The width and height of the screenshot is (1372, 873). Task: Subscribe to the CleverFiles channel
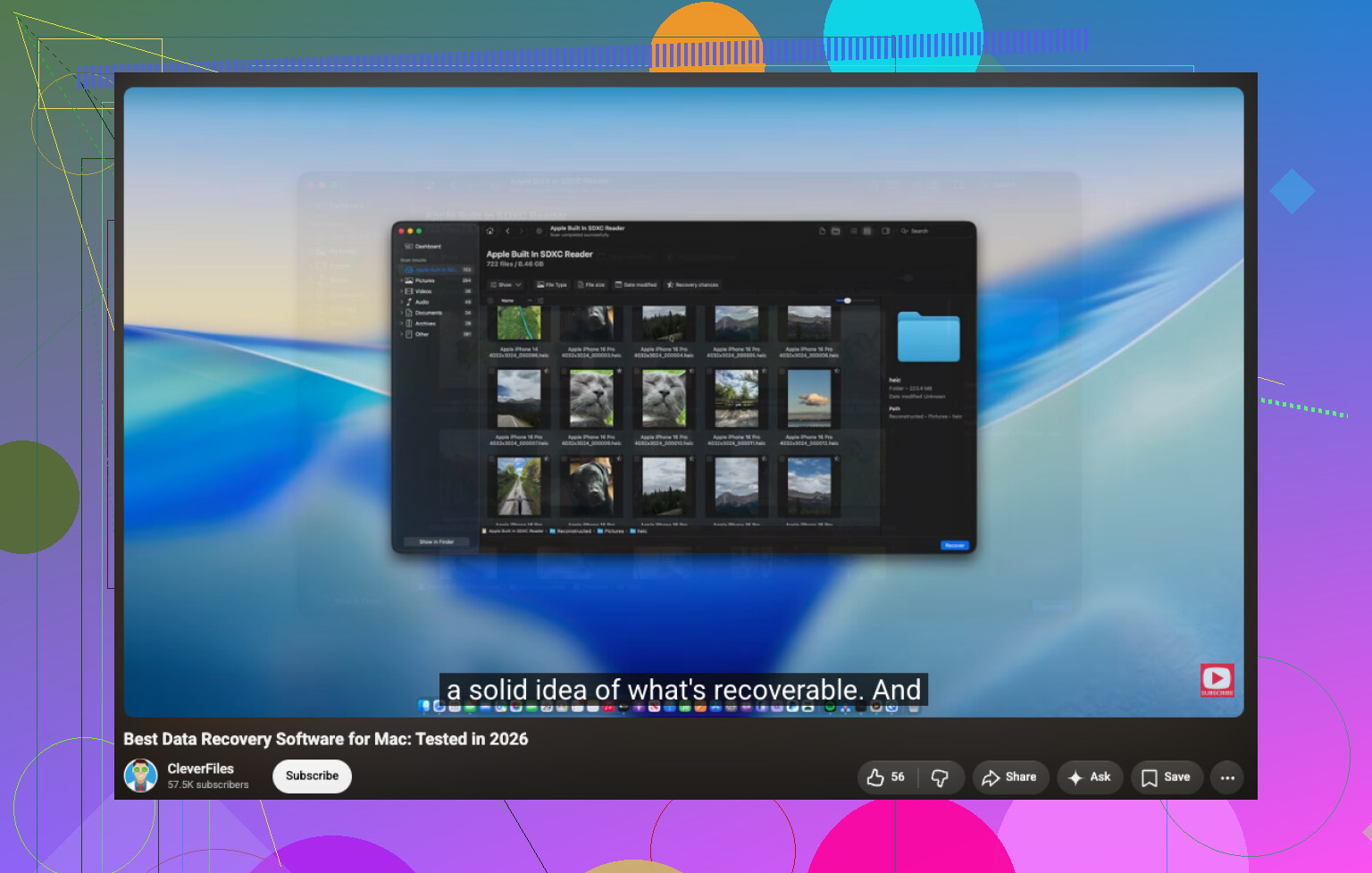click(312, 776)
